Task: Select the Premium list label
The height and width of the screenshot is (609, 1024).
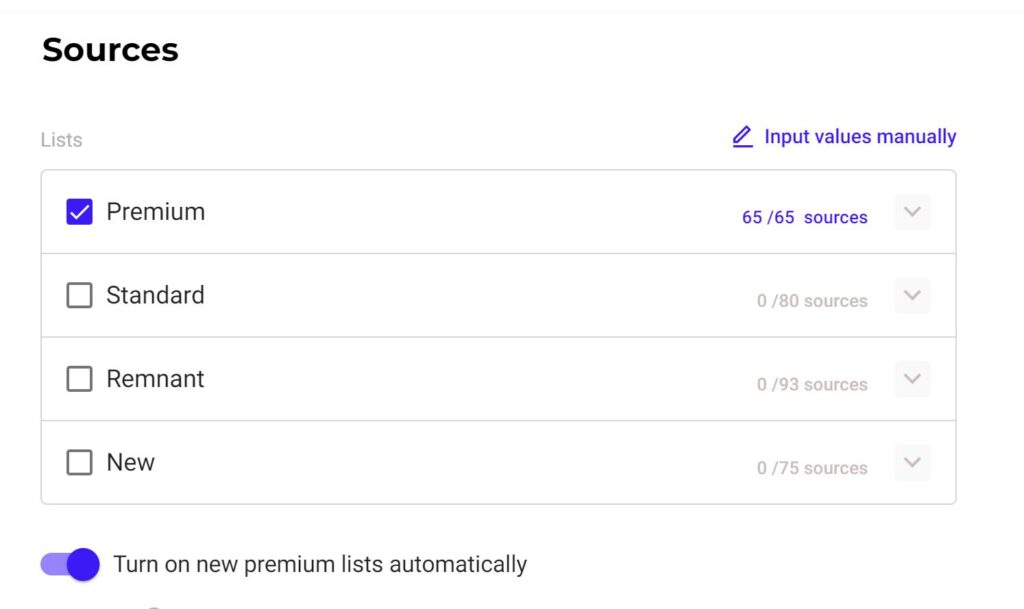Action: click(x=155, y=211)
